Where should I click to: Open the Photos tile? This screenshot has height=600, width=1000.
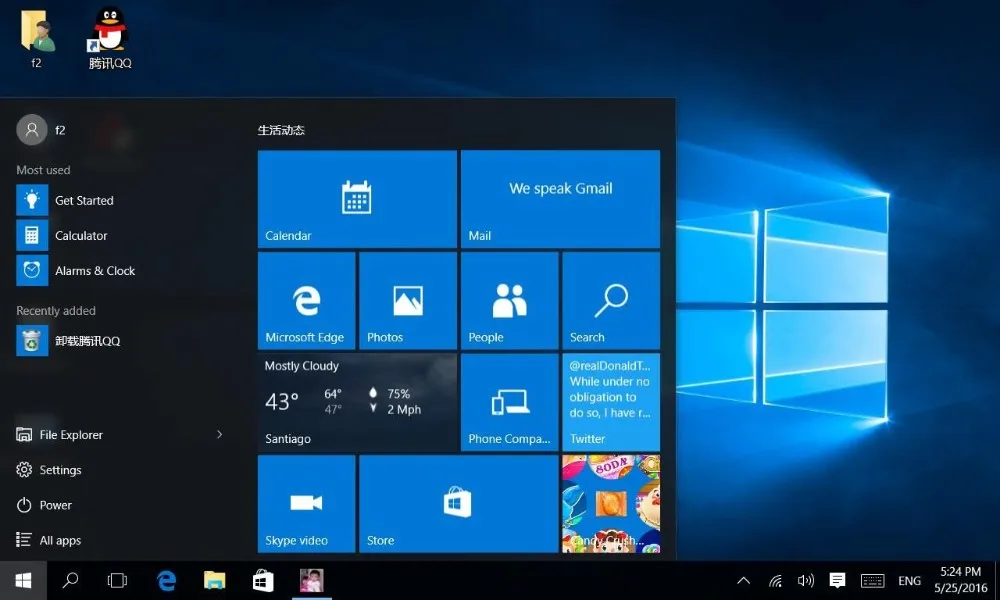tap(408, 300)
